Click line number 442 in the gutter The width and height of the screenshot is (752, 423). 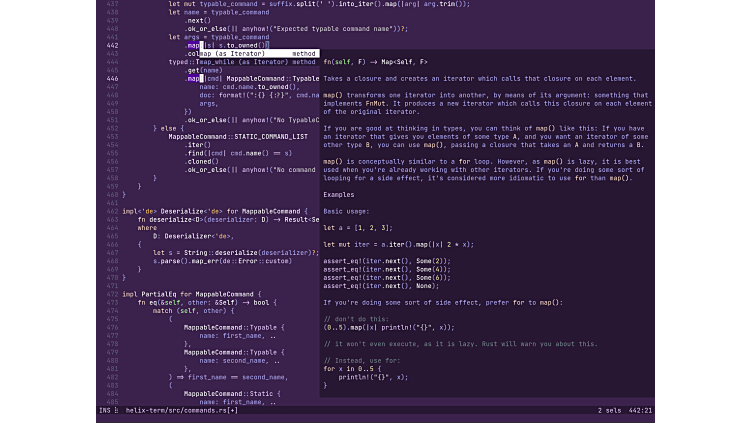(x=112, y=45)
